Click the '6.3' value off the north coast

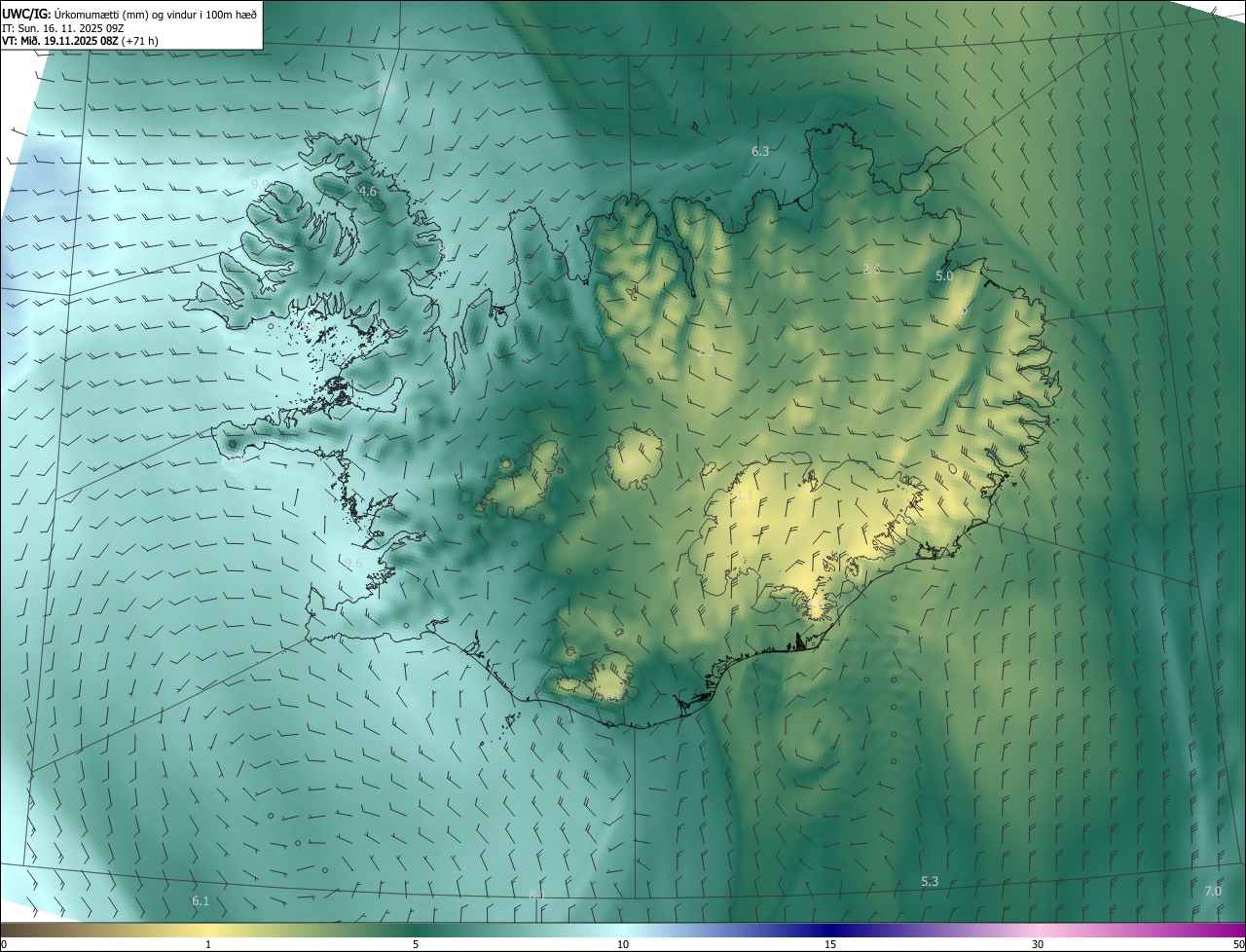[760, 151]
